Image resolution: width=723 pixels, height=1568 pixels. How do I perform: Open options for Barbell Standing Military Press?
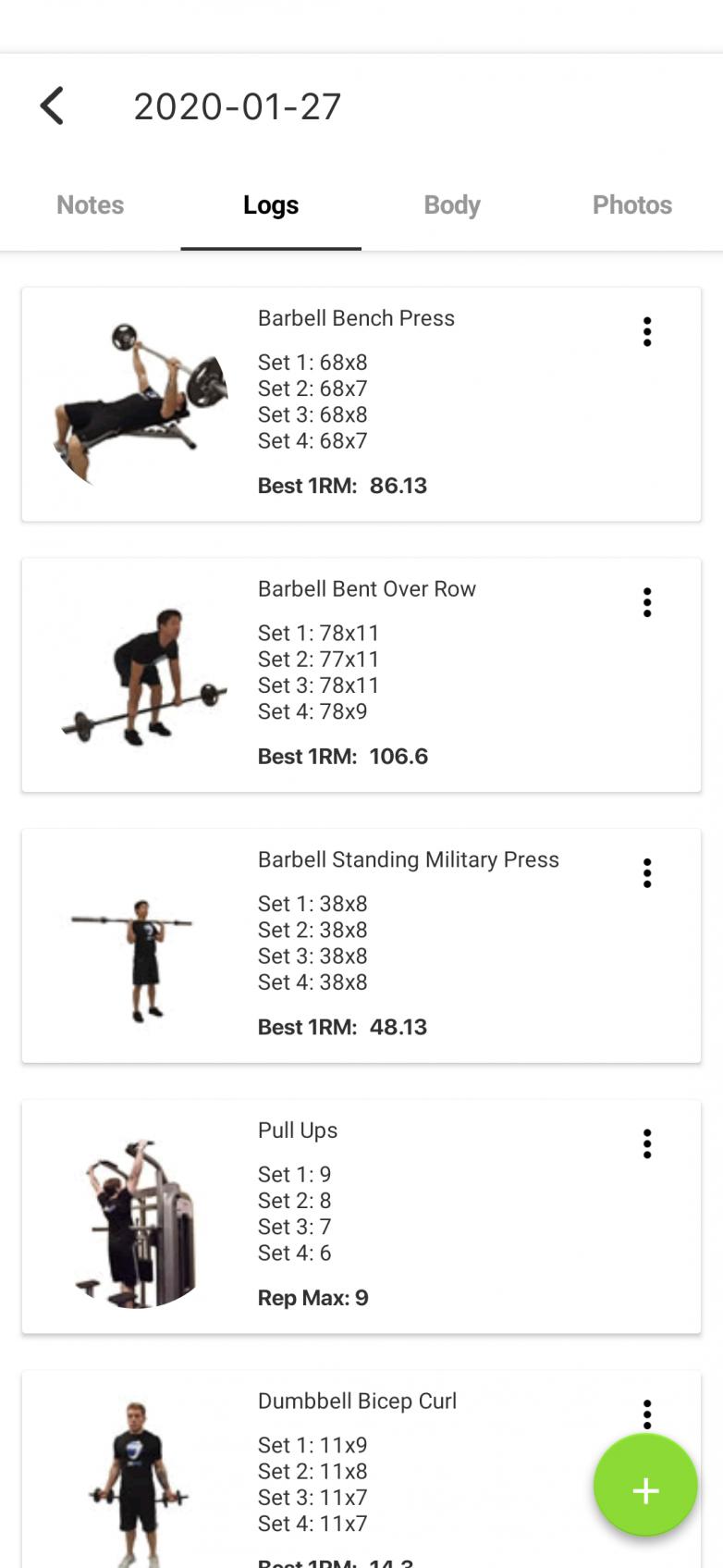tap(647, 873)
